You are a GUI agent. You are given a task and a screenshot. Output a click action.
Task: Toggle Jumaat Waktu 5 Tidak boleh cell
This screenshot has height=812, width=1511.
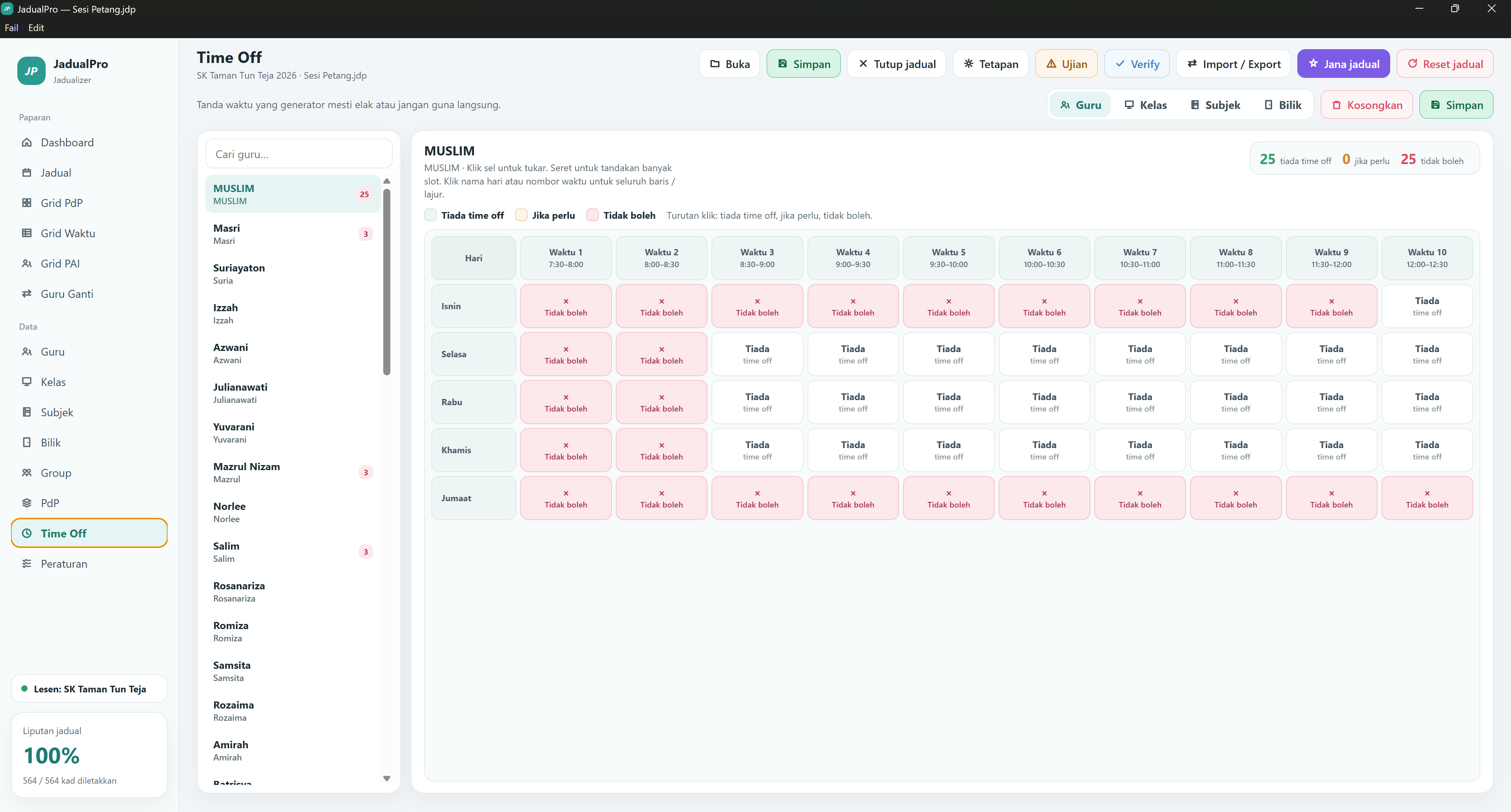pos(948,498)
